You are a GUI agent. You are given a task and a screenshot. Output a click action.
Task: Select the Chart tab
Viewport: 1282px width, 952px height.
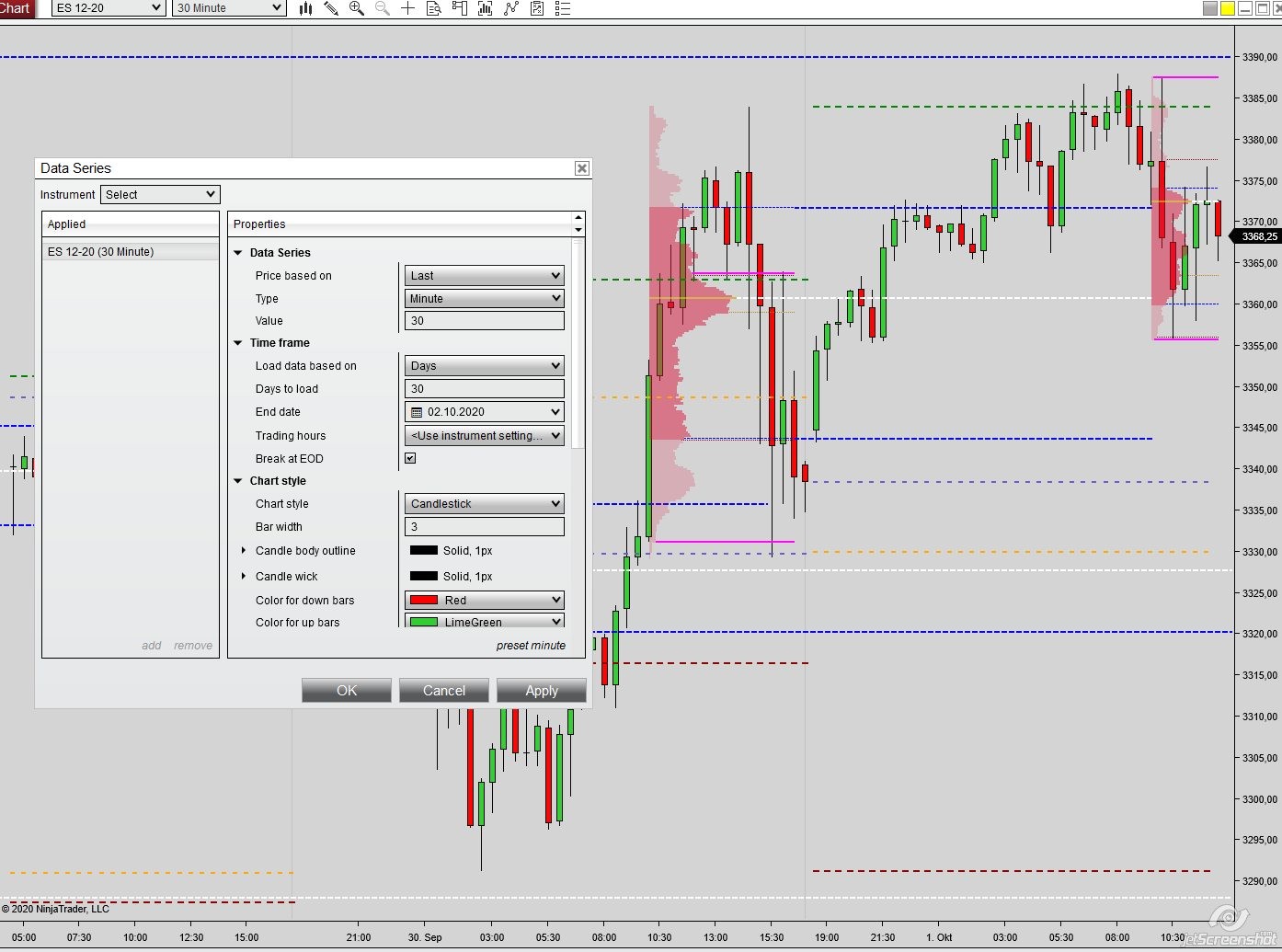(x=17, y=8)
